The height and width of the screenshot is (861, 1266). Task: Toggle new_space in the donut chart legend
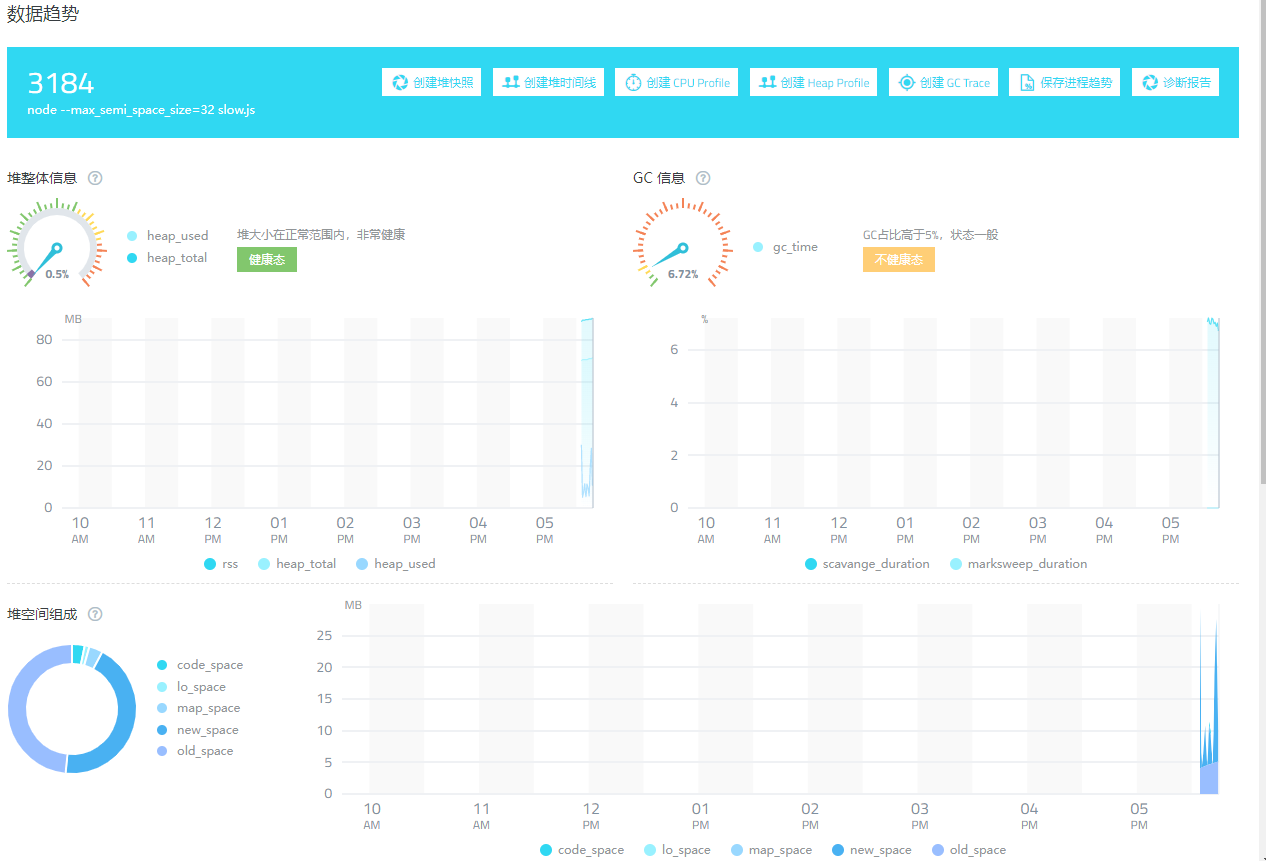coord(198,730)
